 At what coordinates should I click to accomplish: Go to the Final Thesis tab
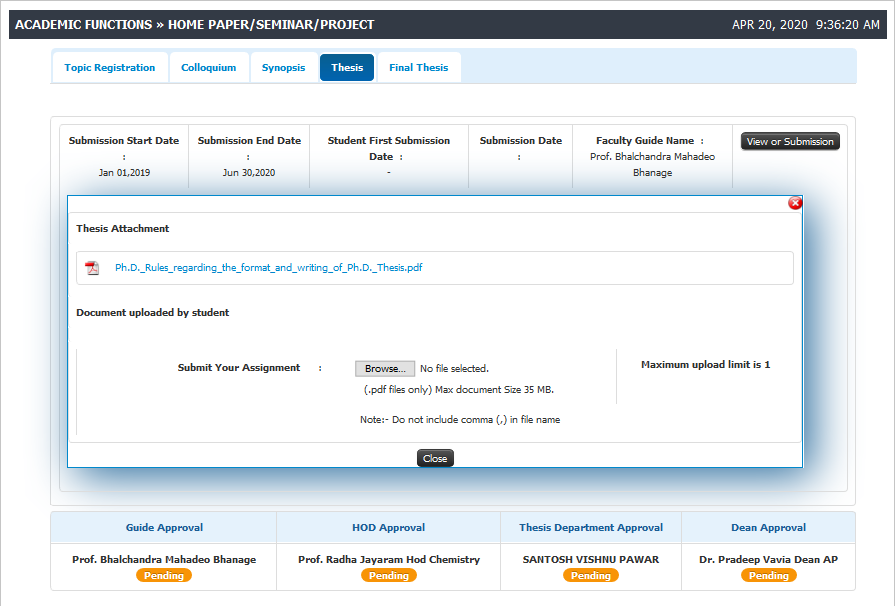(418, 67)
